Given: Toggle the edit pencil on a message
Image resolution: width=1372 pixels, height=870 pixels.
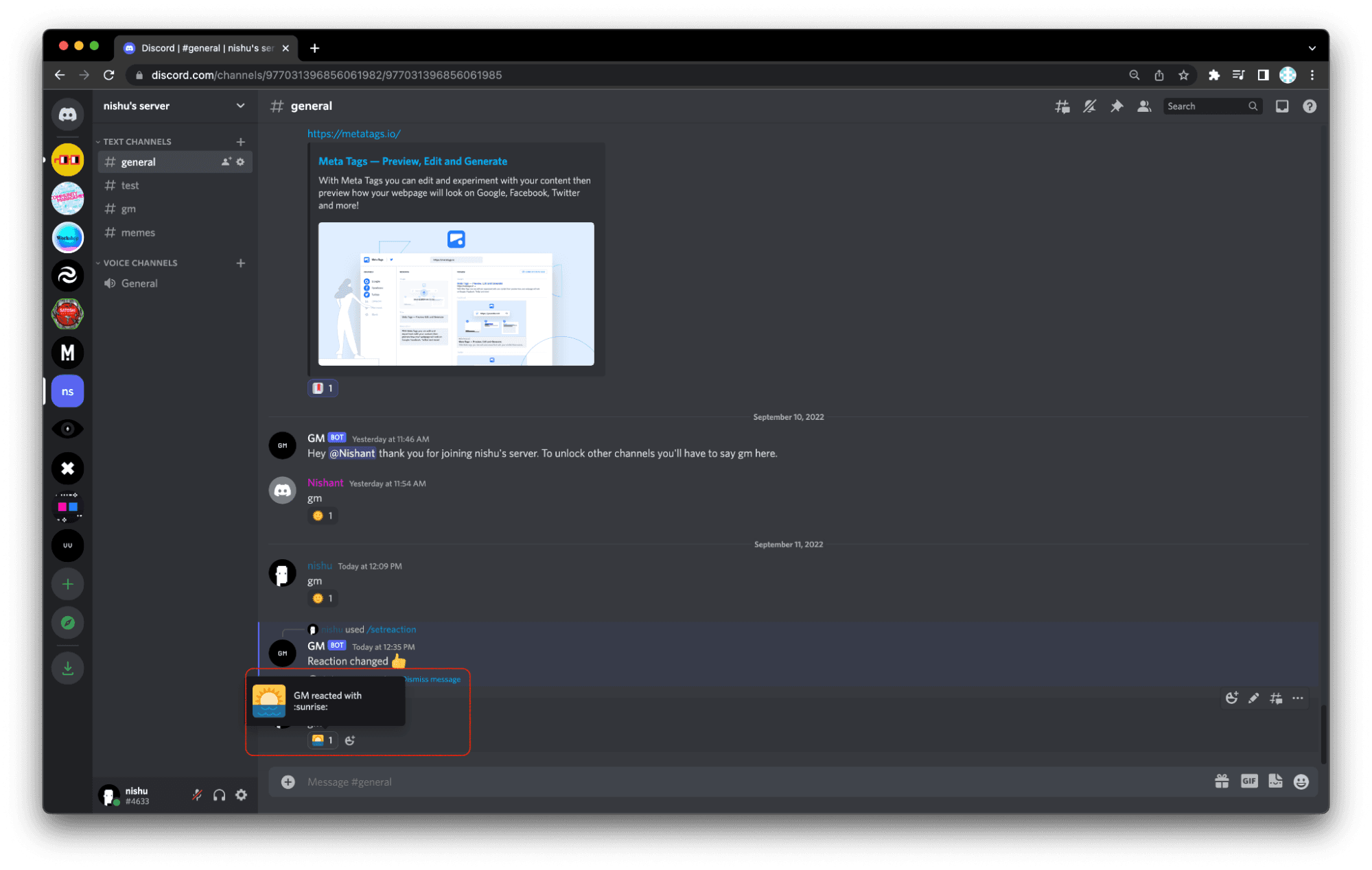Looking at the screenshot, I should click(x=1254, y=697).
